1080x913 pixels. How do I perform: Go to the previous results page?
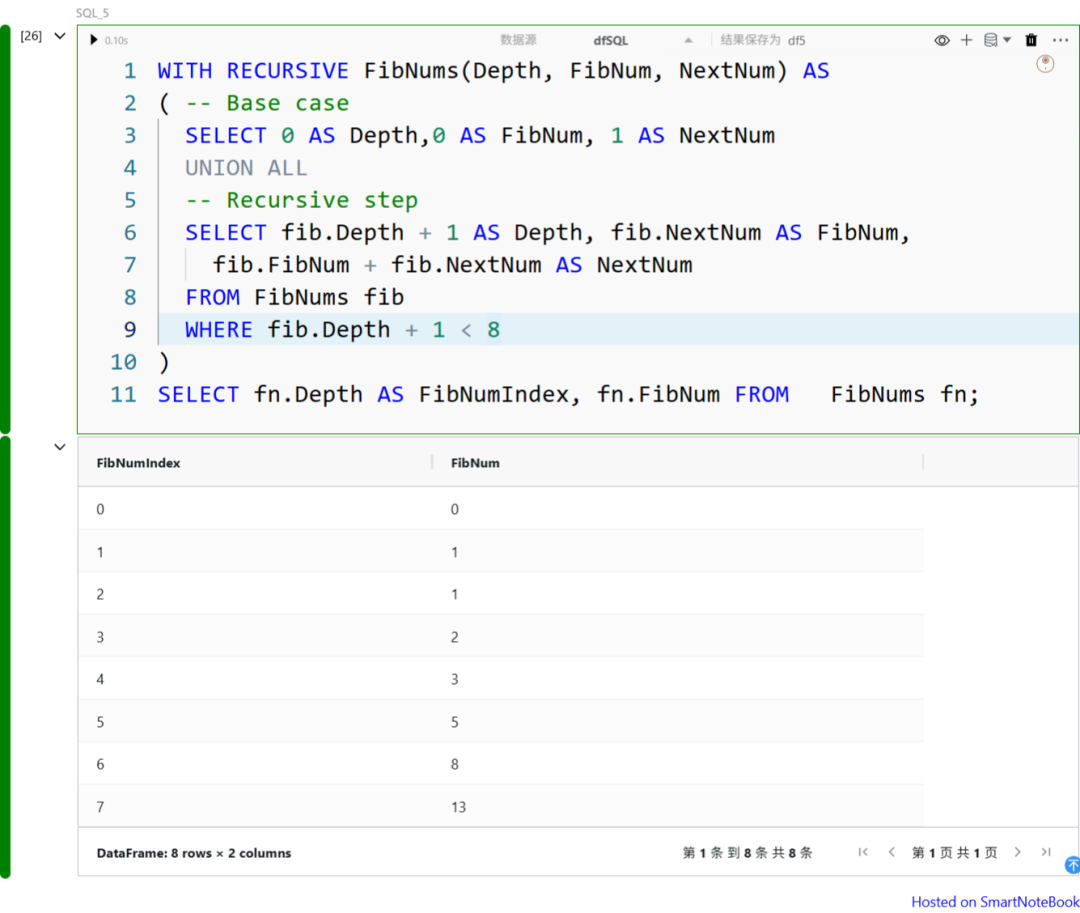891,852
